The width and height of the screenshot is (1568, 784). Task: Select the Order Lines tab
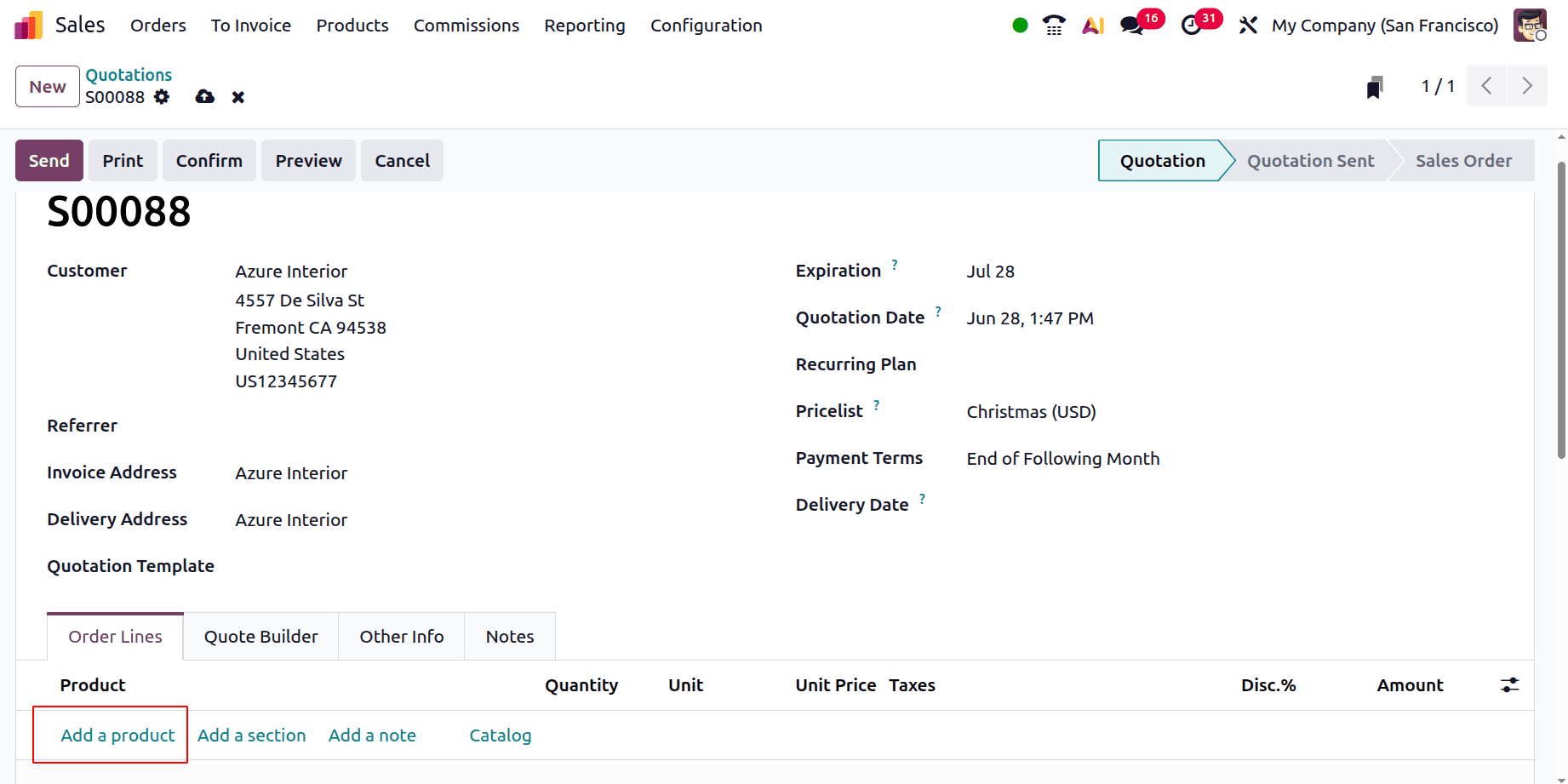coord(115,637)
